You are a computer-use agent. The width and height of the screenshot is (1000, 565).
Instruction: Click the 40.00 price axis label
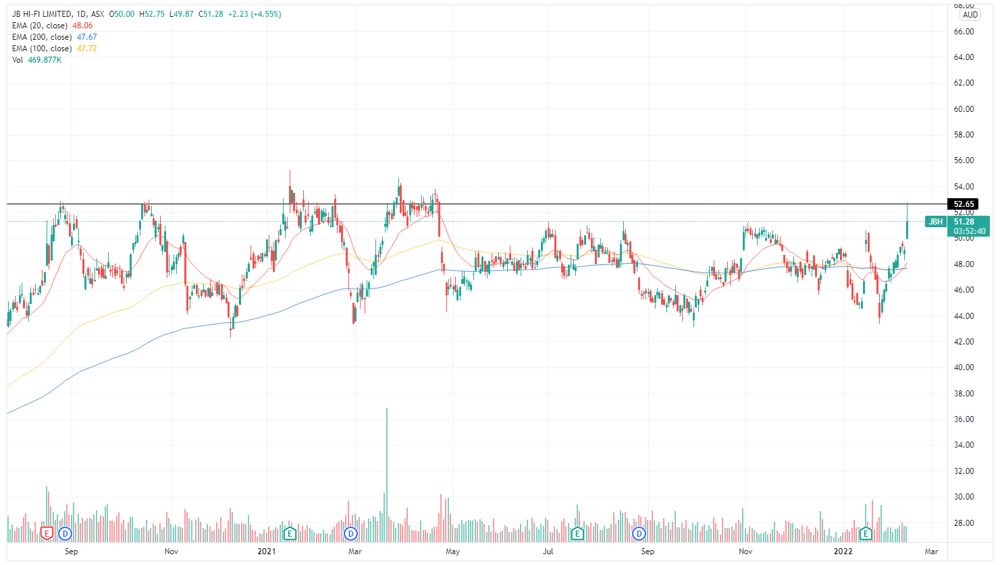click(964, 367)
